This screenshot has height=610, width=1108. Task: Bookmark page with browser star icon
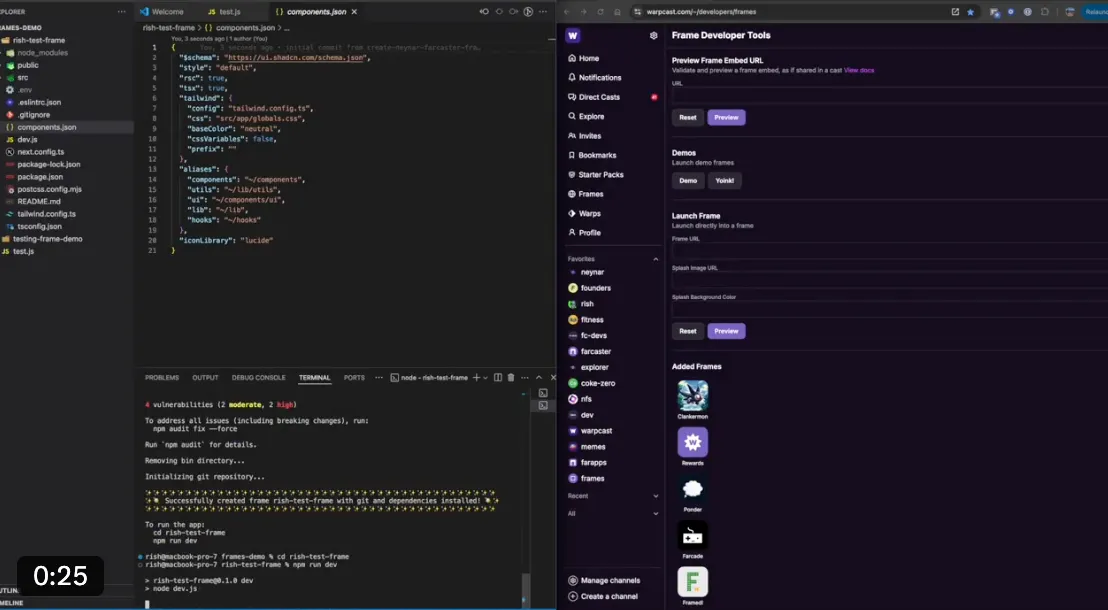(x=970, y=12)
